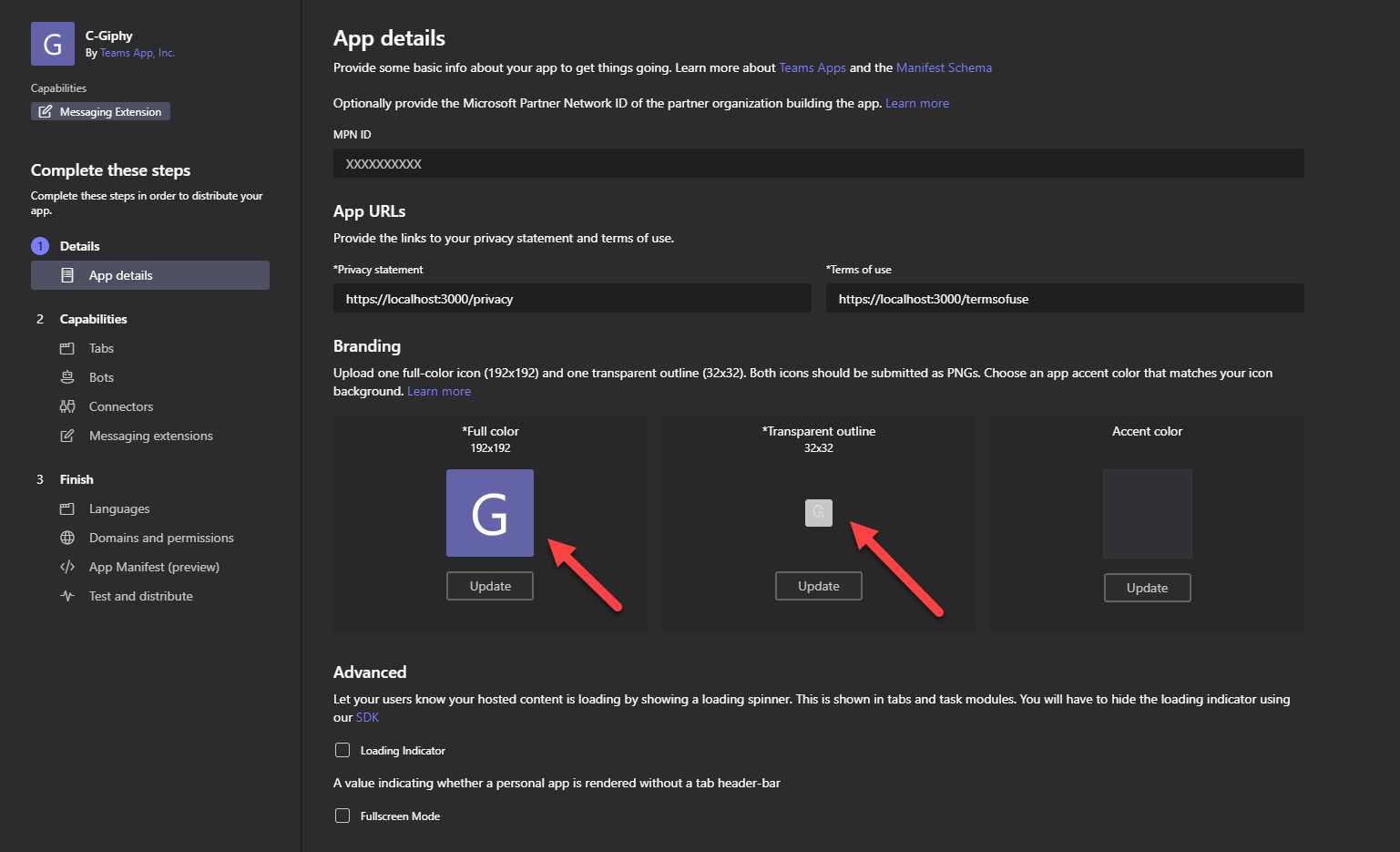Click the Details step heading
This screenshot has width=1400, height=852.
tap(80, 246)
